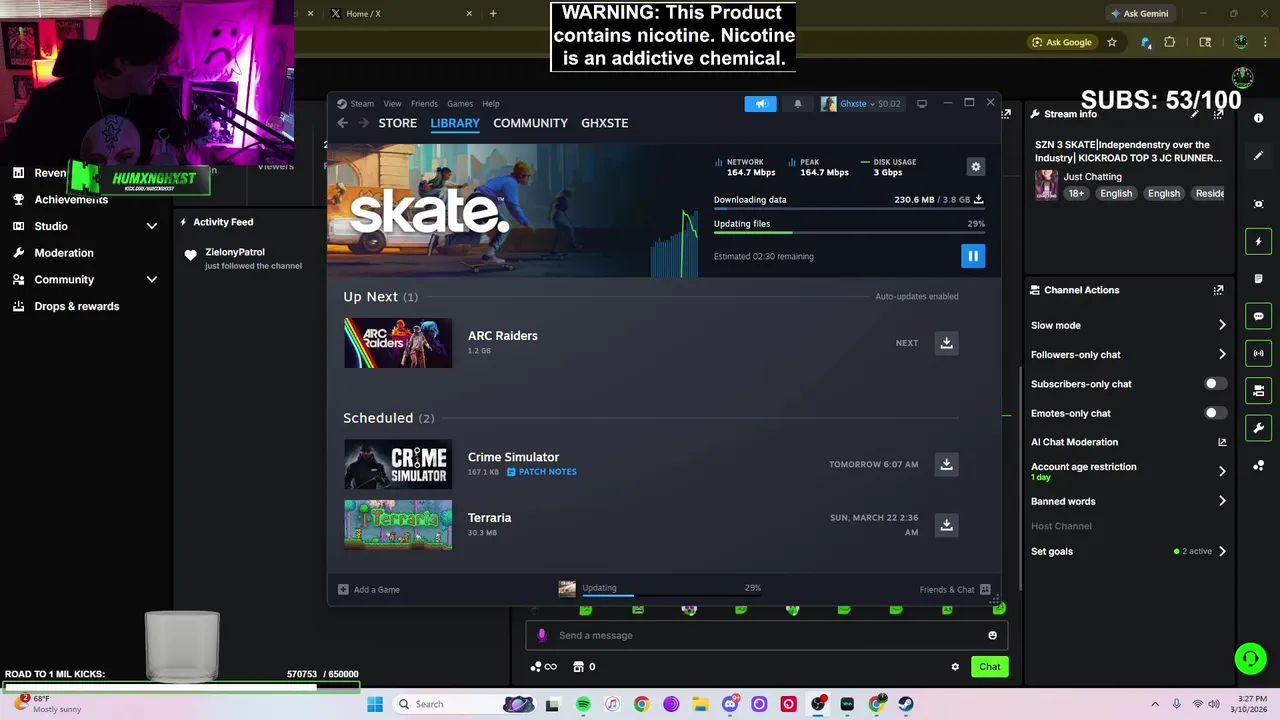Open Slow mode options chevron
This screenshot has width=1280, height=720.
[x=1222, y=325]
